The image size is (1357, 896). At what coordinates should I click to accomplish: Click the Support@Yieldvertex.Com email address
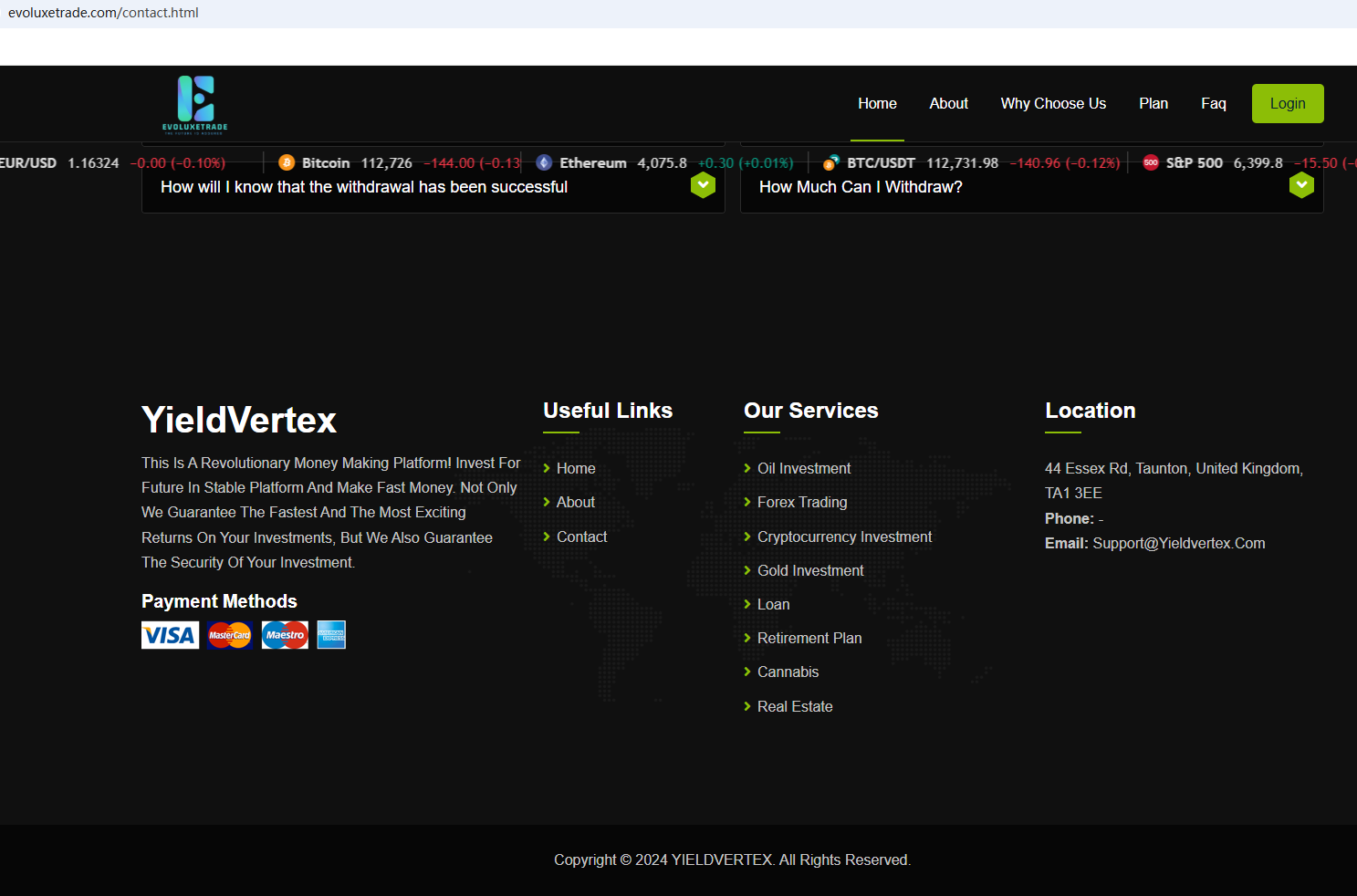click(1178, 543)
